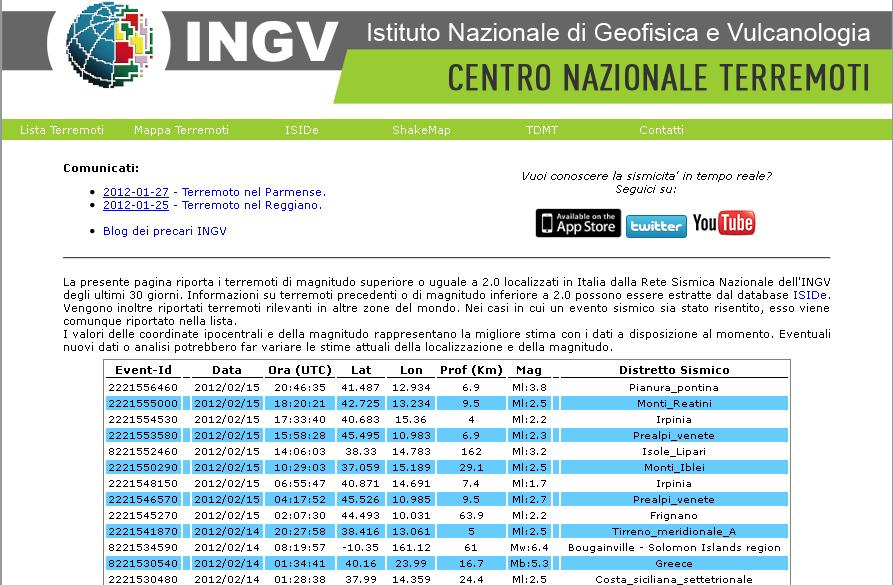This screenshot has height=585, width=893.
Task: Open the YouTube channel logo
Action: (x=724, y=223)
